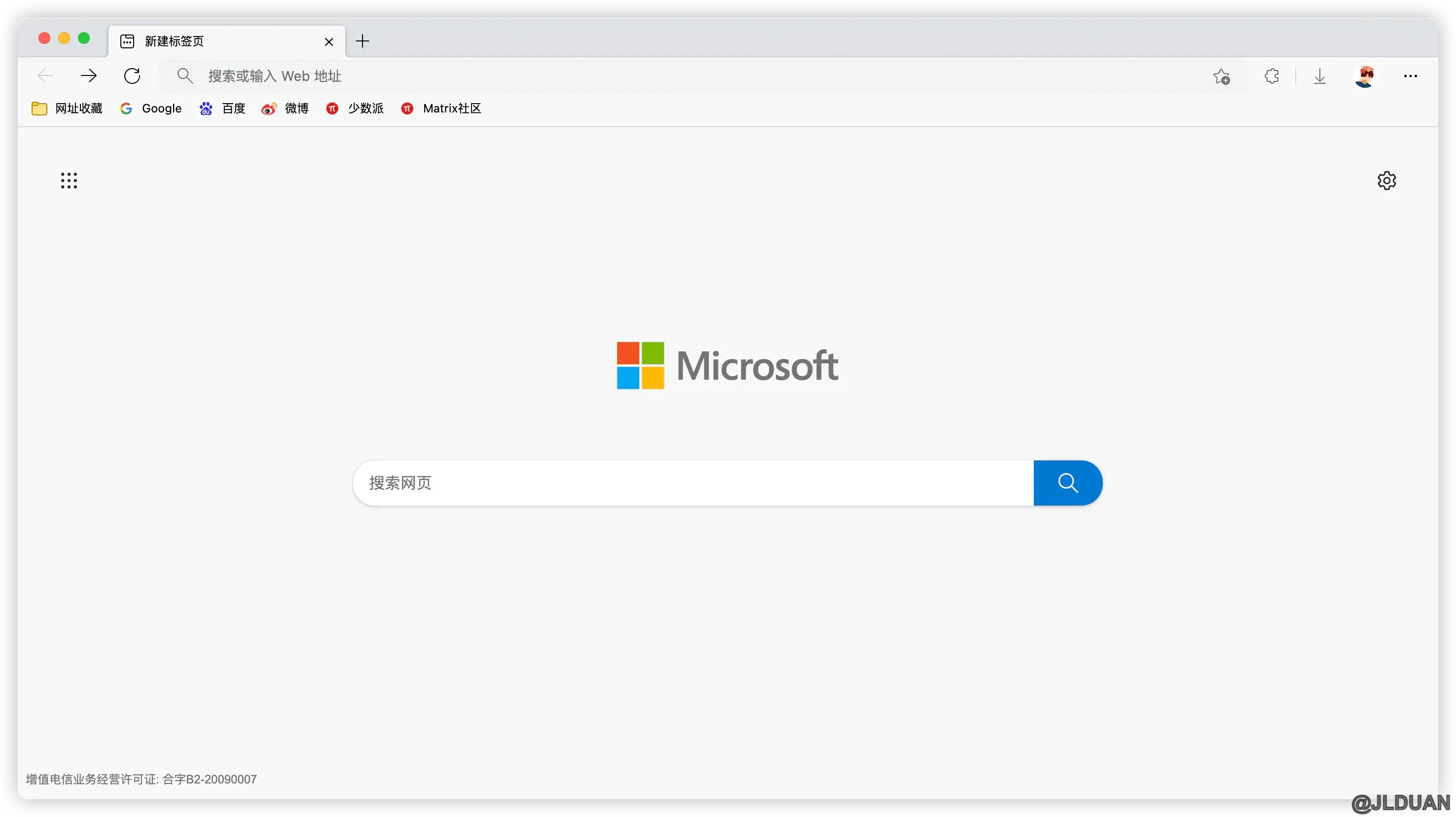Click the address bar search magnifier icon
1456x817 pixels.
[185, 76]
